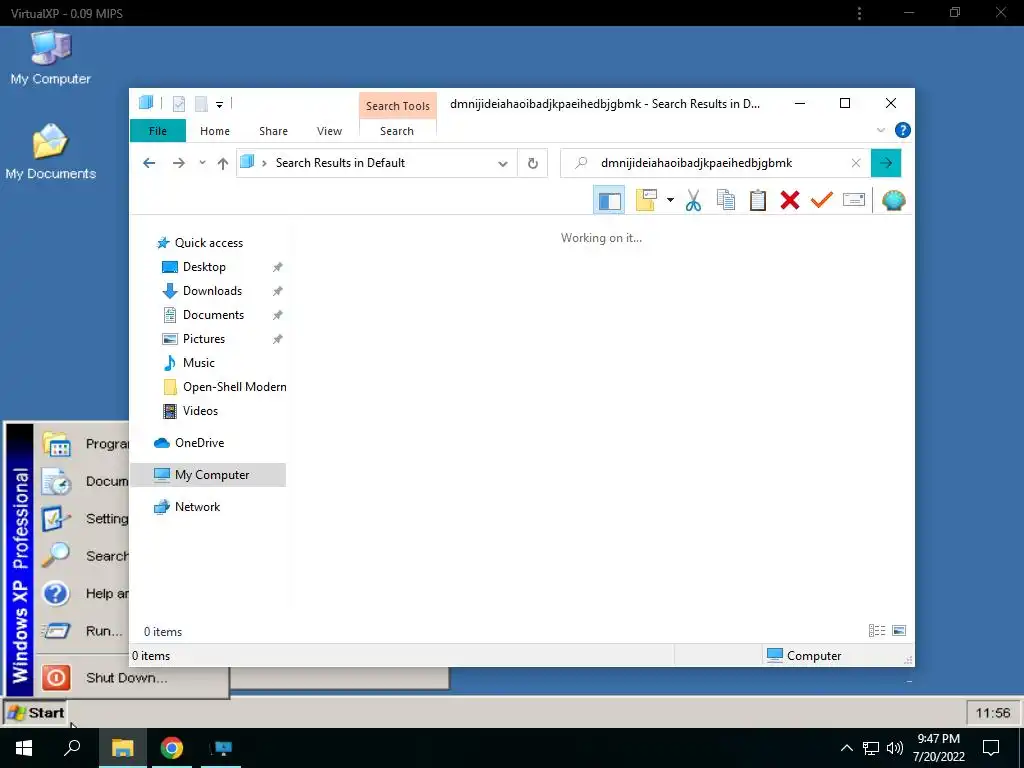Viewport: 1024px width, 768px height.
Task: Click the File Explorer taskbar icon
Action: tap(122, 748)
